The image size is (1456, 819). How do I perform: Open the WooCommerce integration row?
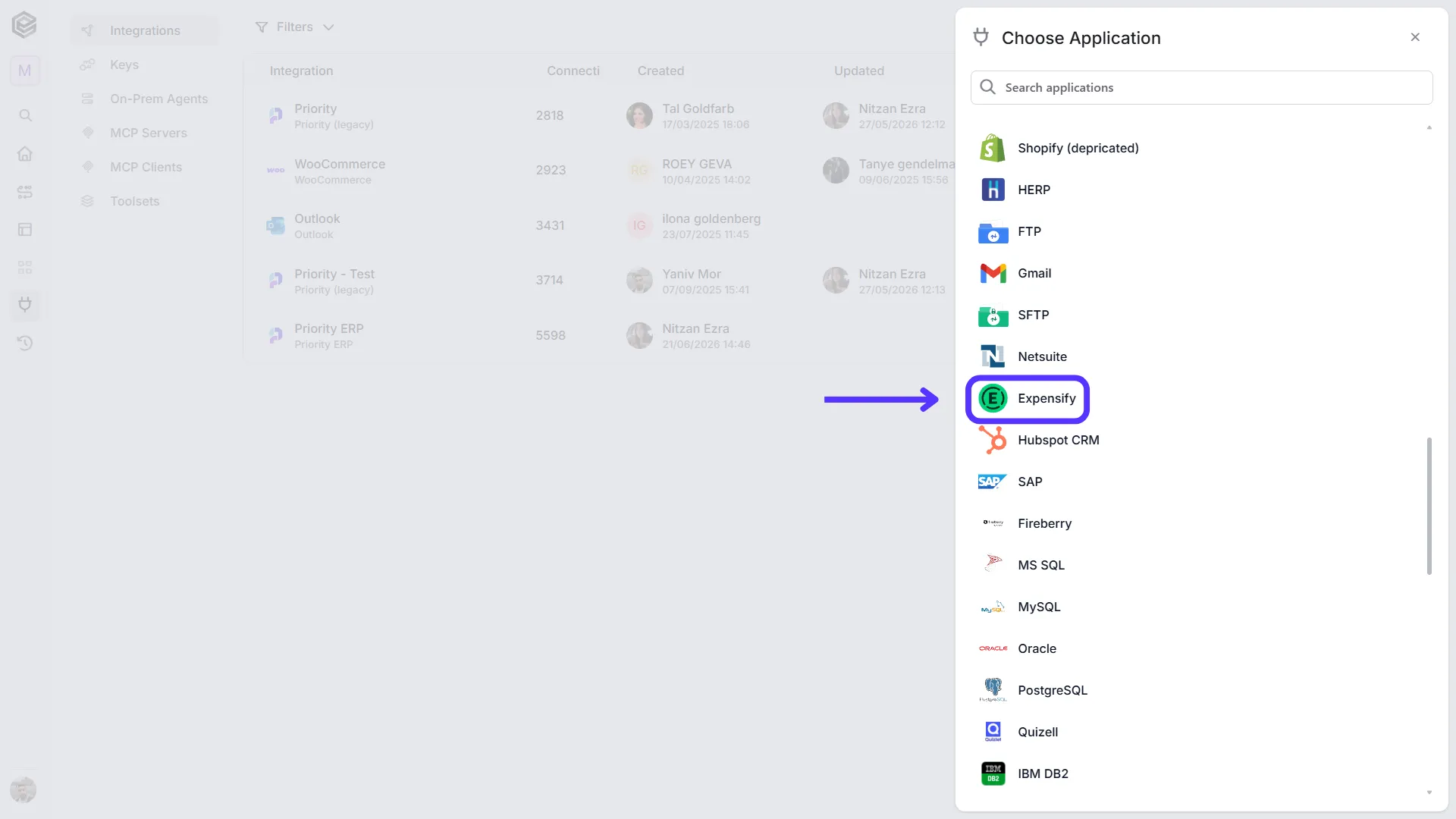click(599, 171)
